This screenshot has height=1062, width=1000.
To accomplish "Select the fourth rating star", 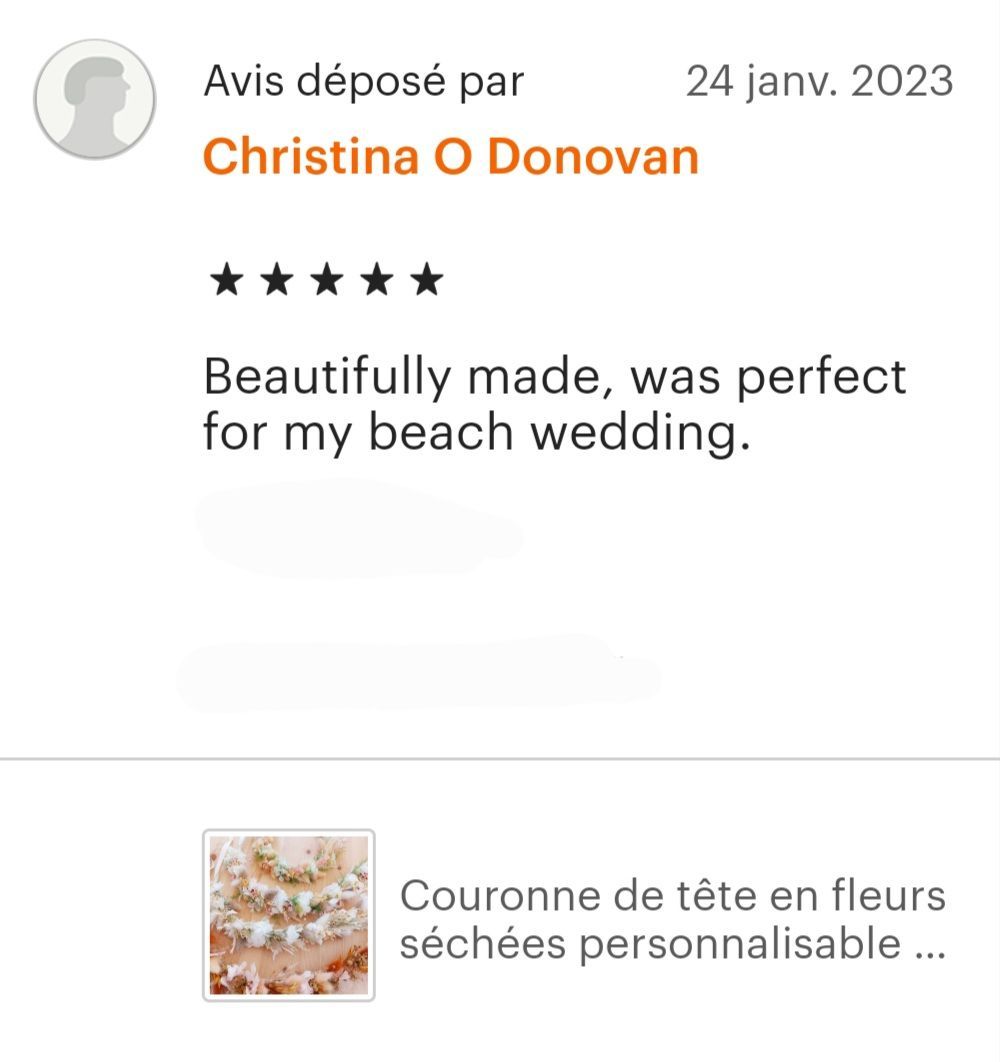I will 377,280.
